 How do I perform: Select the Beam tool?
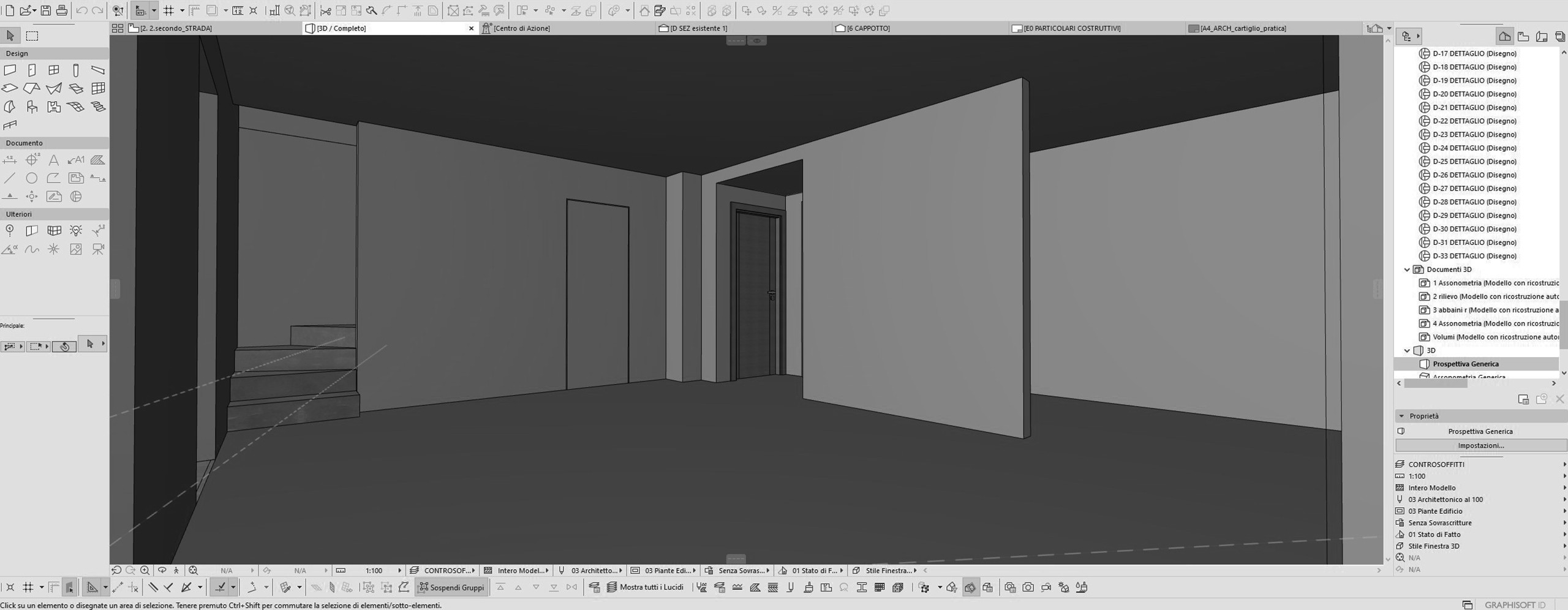(x=98, y=70)
